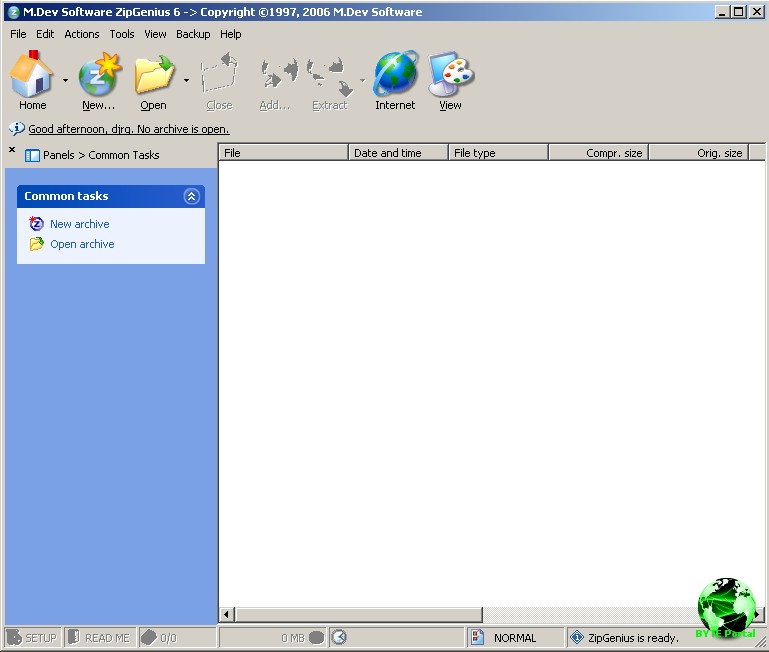Image resolution: width=769 pixels, height=652 pixels.
Task: Click the Home toolbar icon
Action: click(32, 75)
